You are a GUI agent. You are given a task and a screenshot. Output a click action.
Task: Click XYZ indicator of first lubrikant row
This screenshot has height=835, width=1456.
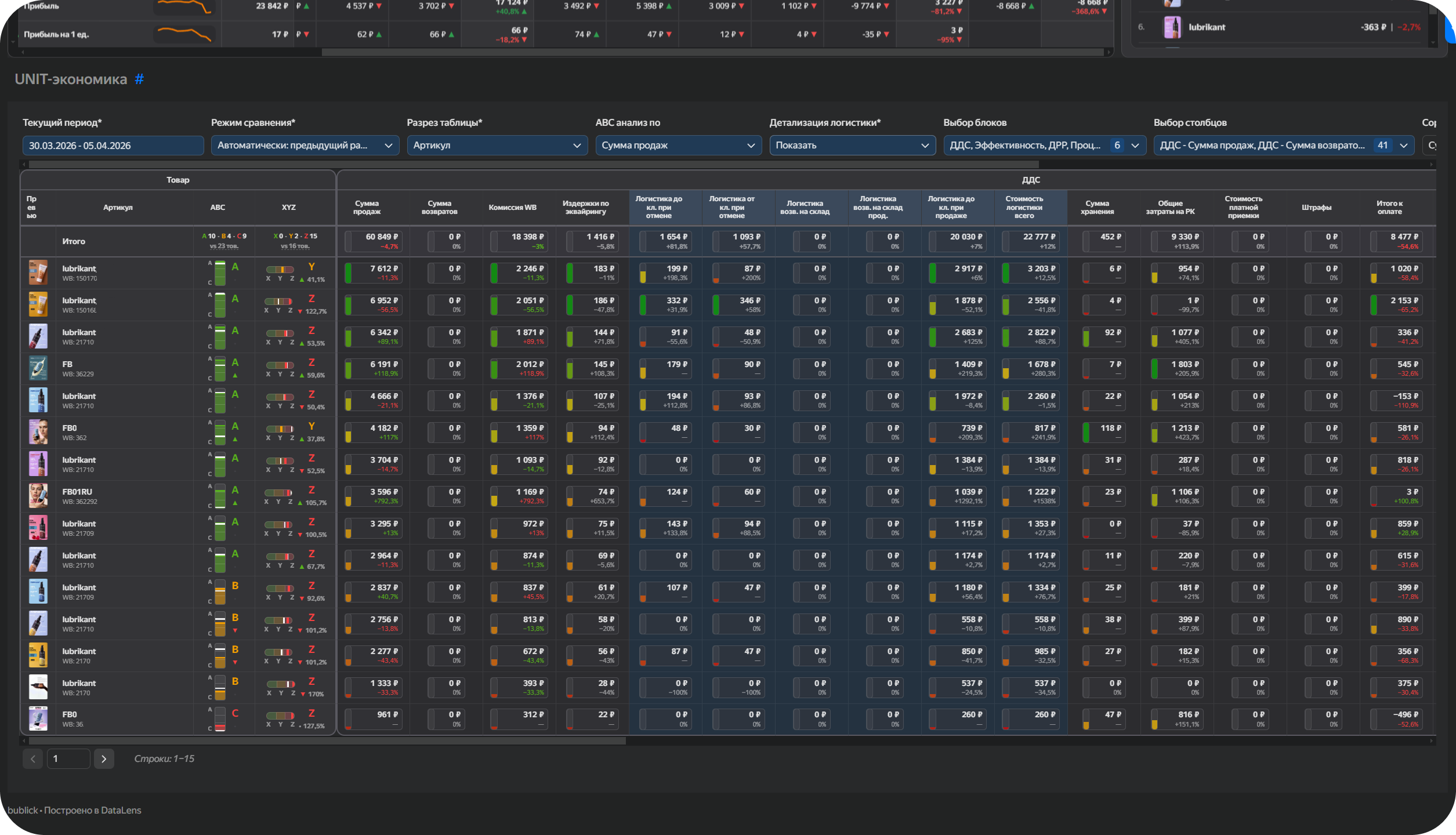pos(281,270)
